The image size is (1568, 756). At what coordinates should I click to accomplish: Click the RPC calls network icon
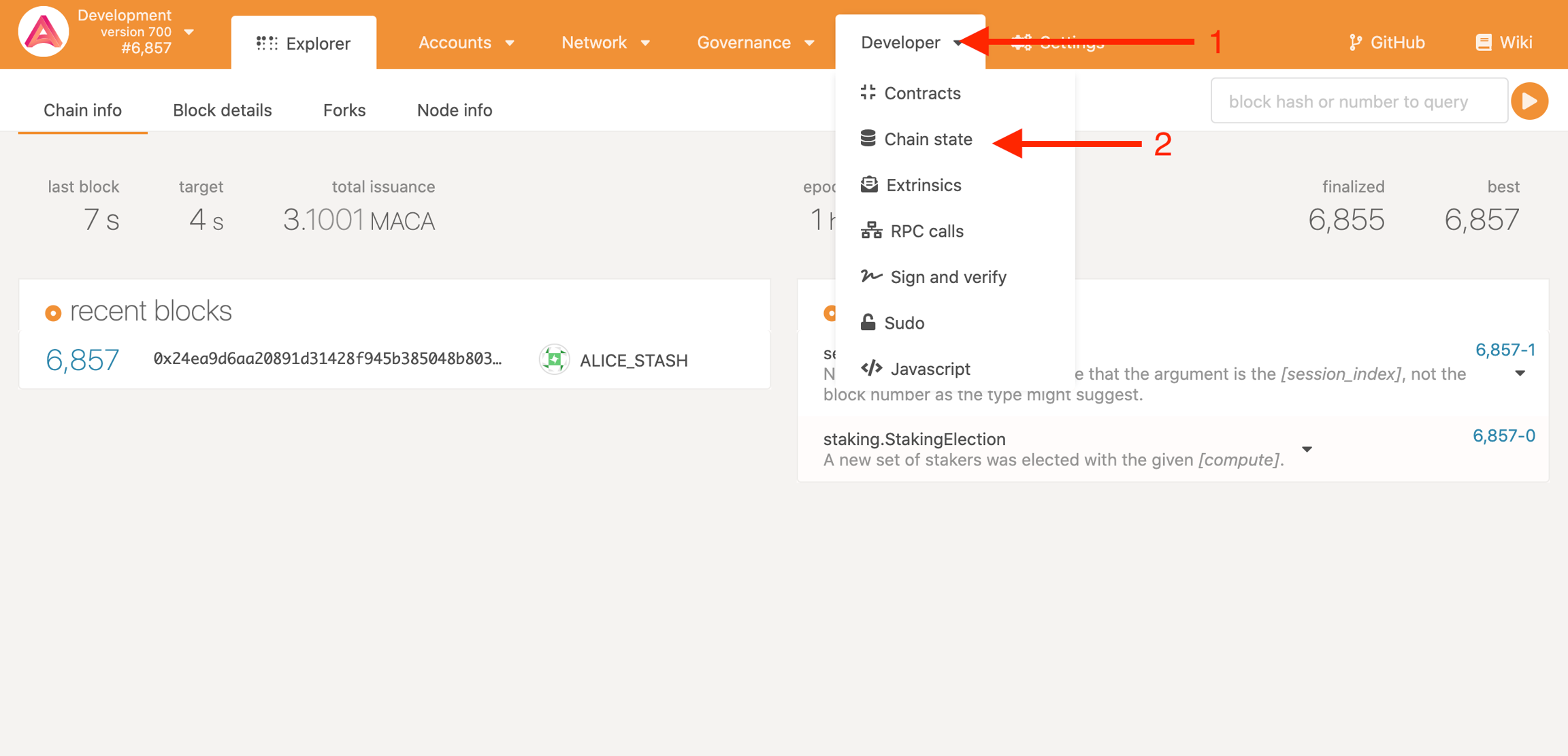click(871, 231)
